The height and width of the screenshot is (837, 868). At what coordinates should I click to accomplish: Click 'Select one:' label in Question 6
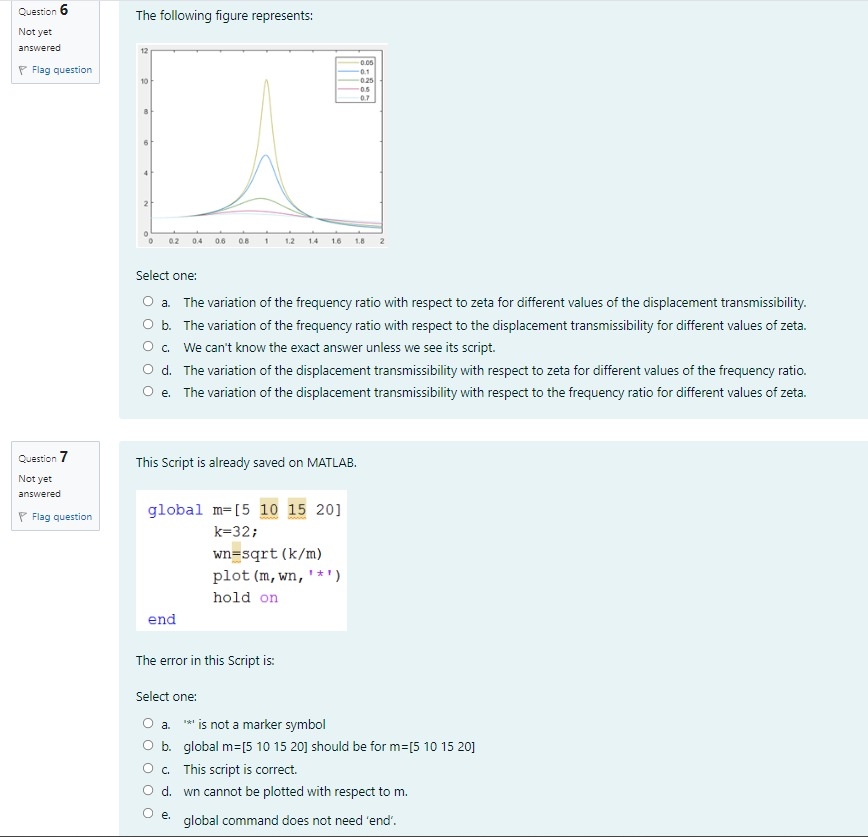[x=166, y=276]
